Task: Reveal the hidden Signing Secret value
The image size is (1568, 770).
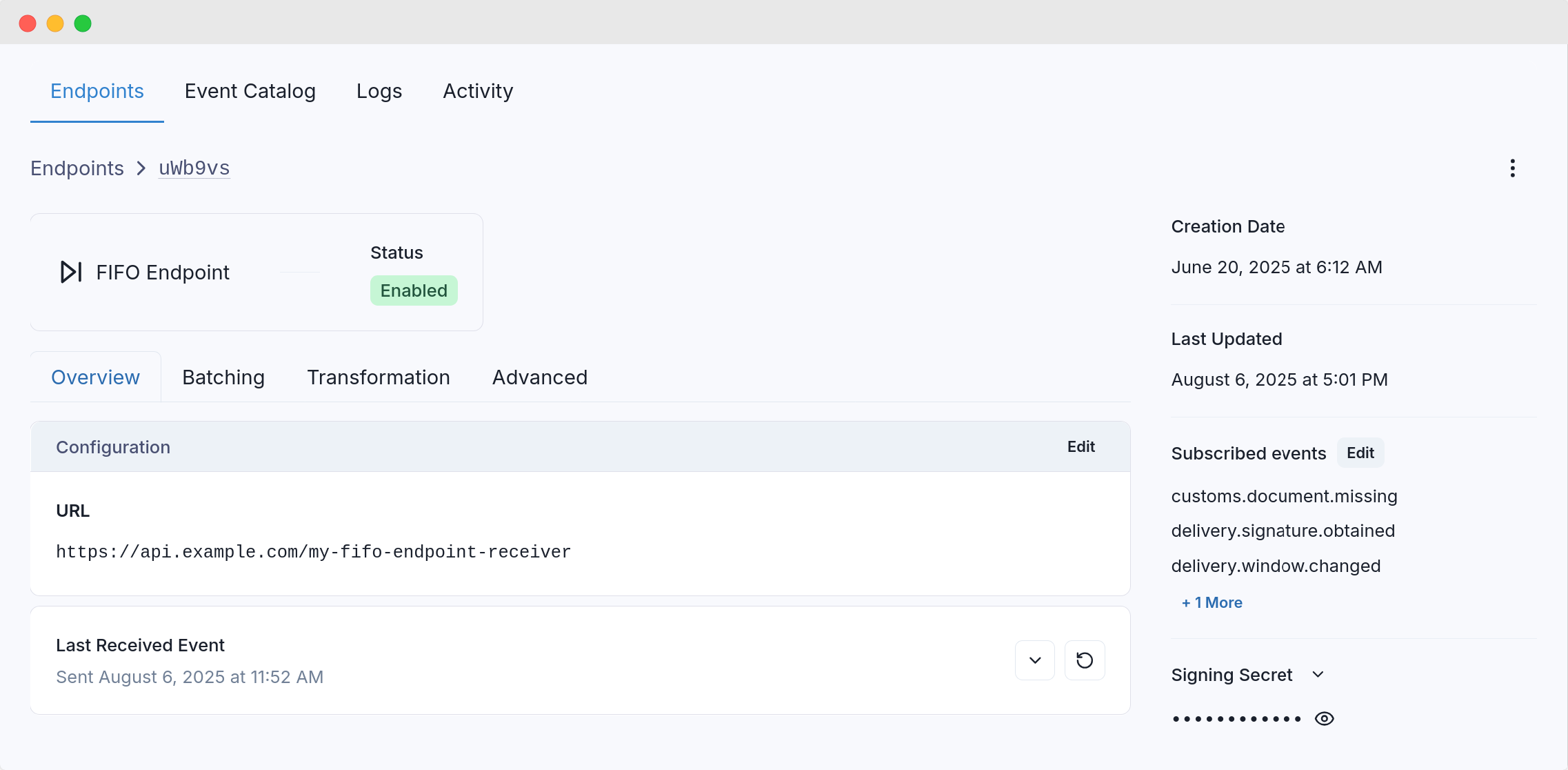Action: (x=1325, y=718)
